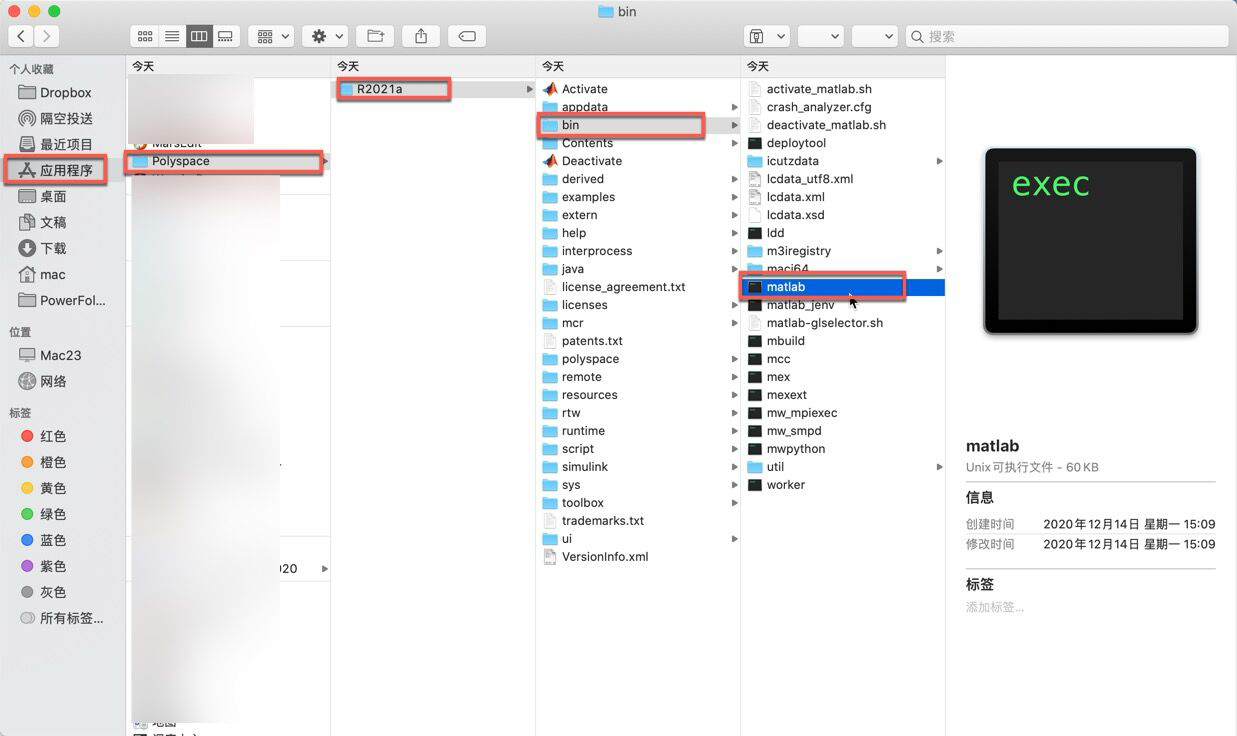Image resolution: width=1237 pixels, height=736 pixels.
Task: Expand the toolbox folder chevron
Action: pyautogui.click(x=735, y=503)
